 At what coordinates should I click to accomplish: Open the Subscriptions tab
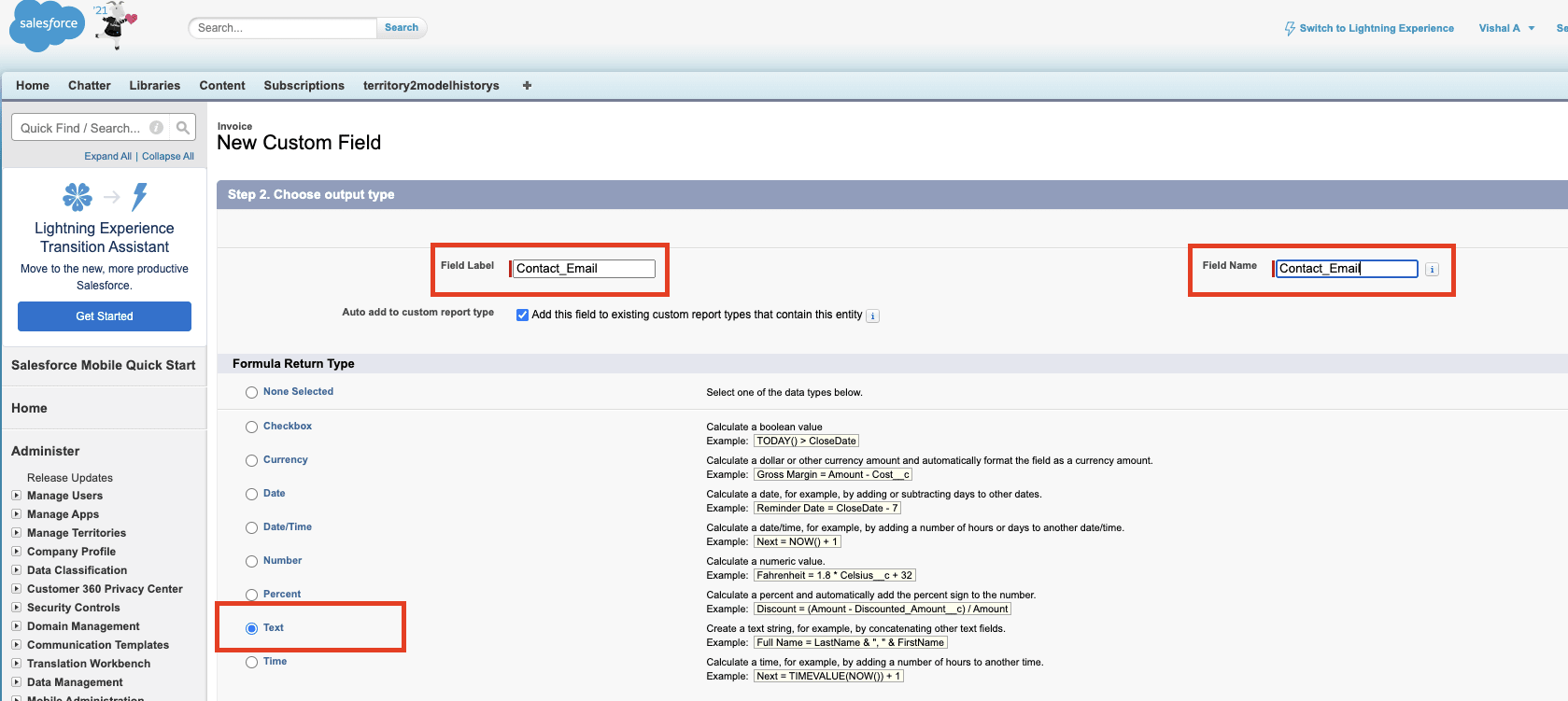[304, 85]
